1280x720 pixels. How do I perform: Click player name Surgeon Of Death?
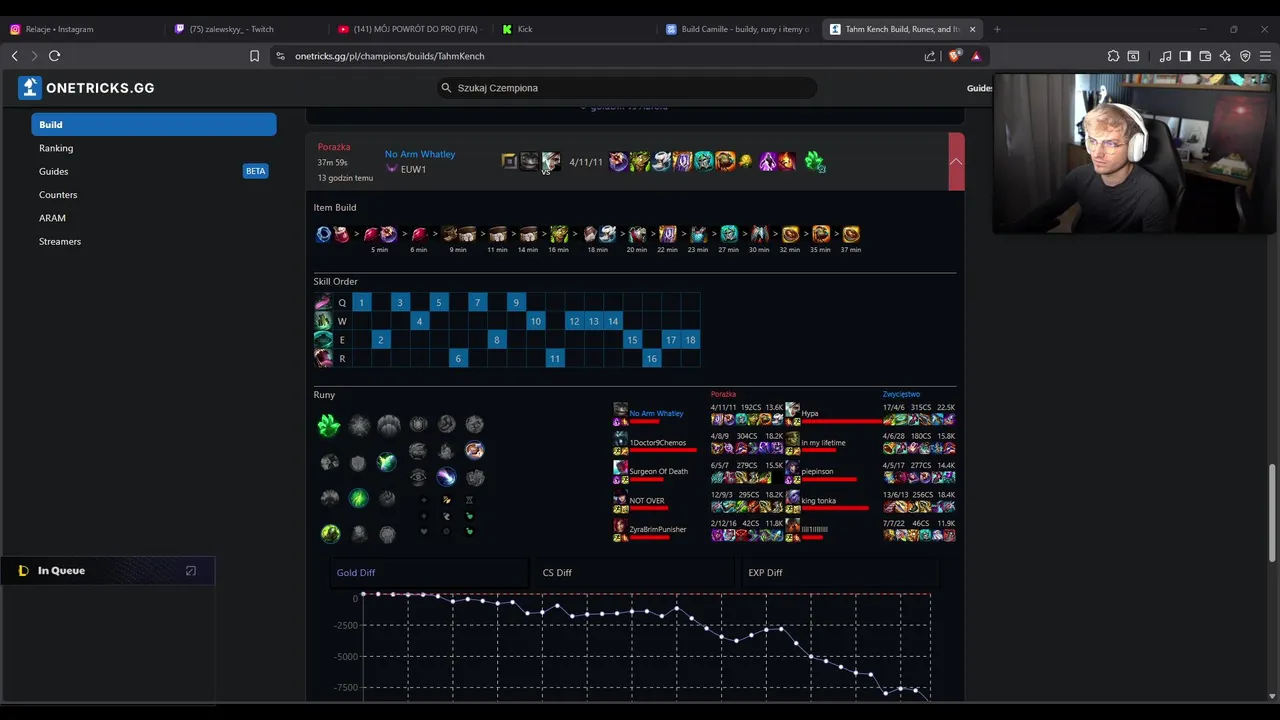pos(659,471)
